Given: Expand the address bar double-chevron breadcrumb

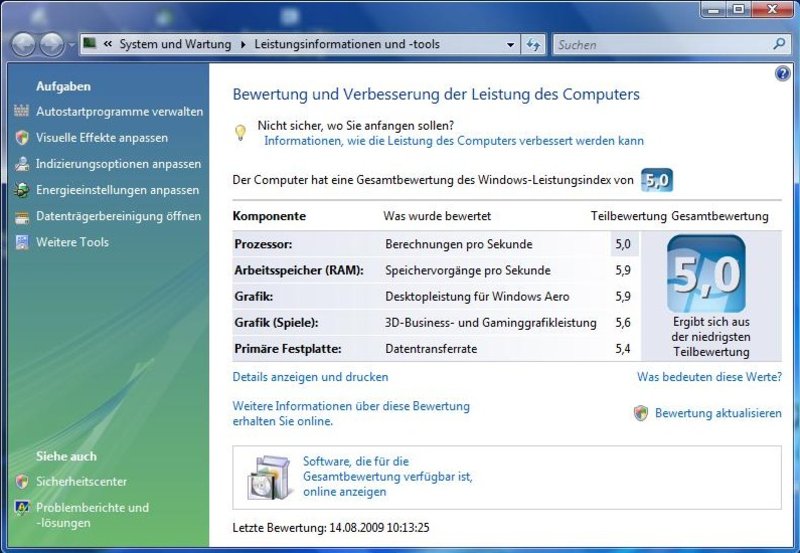Looking at the screenshot, I should pos(107,44).
